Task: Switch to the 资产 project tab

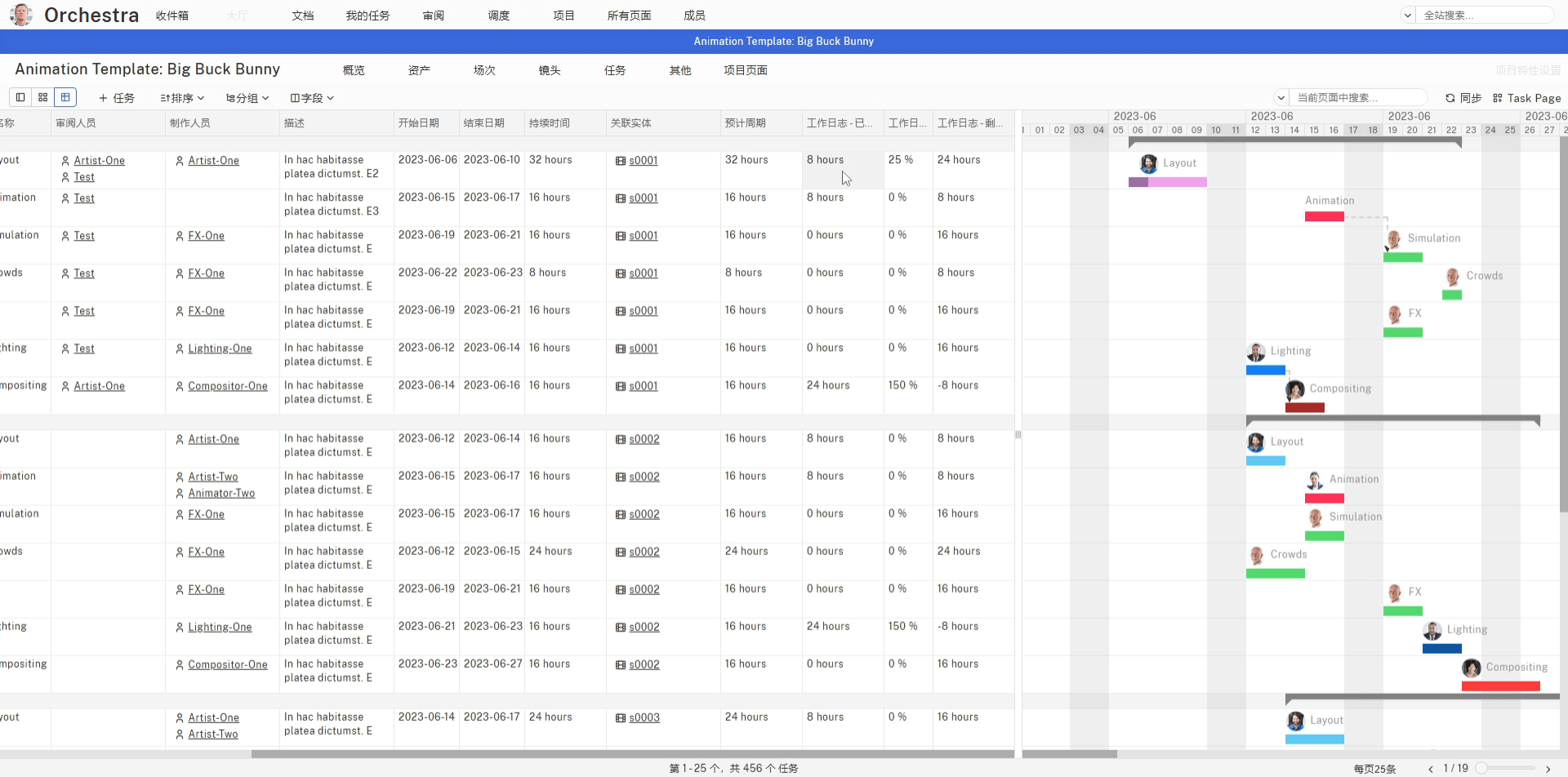Action: (419, 70)
